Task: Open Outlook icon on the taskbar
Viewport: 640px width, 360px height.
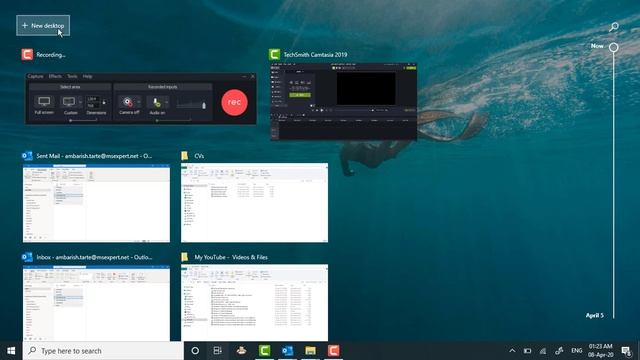Action: 287,351
